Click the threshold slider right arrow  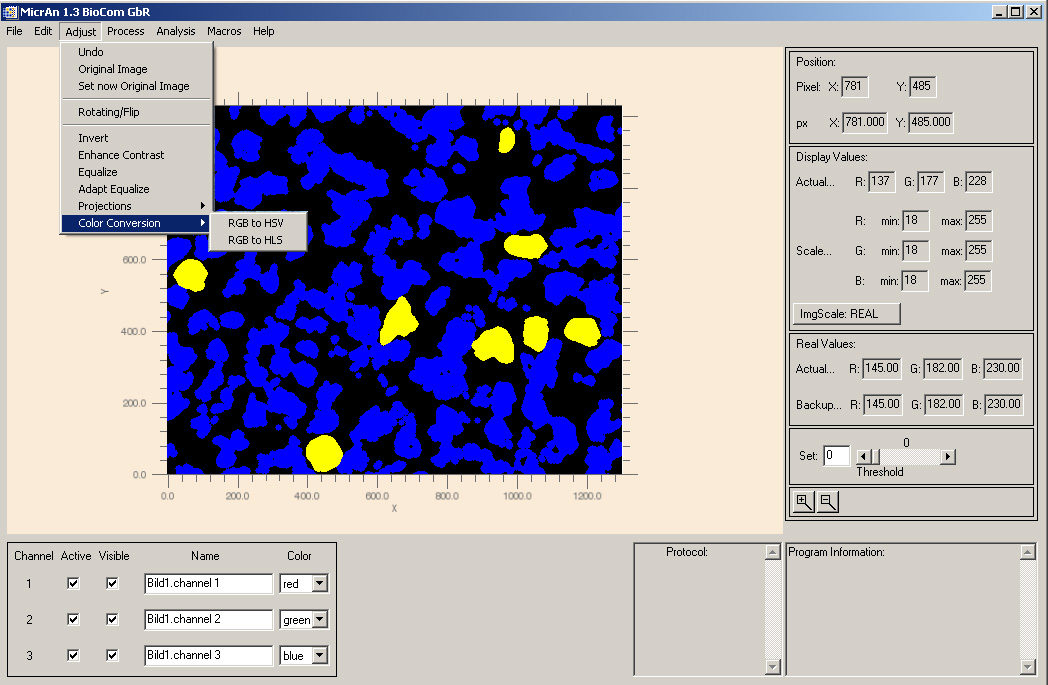tap(948, 457)
